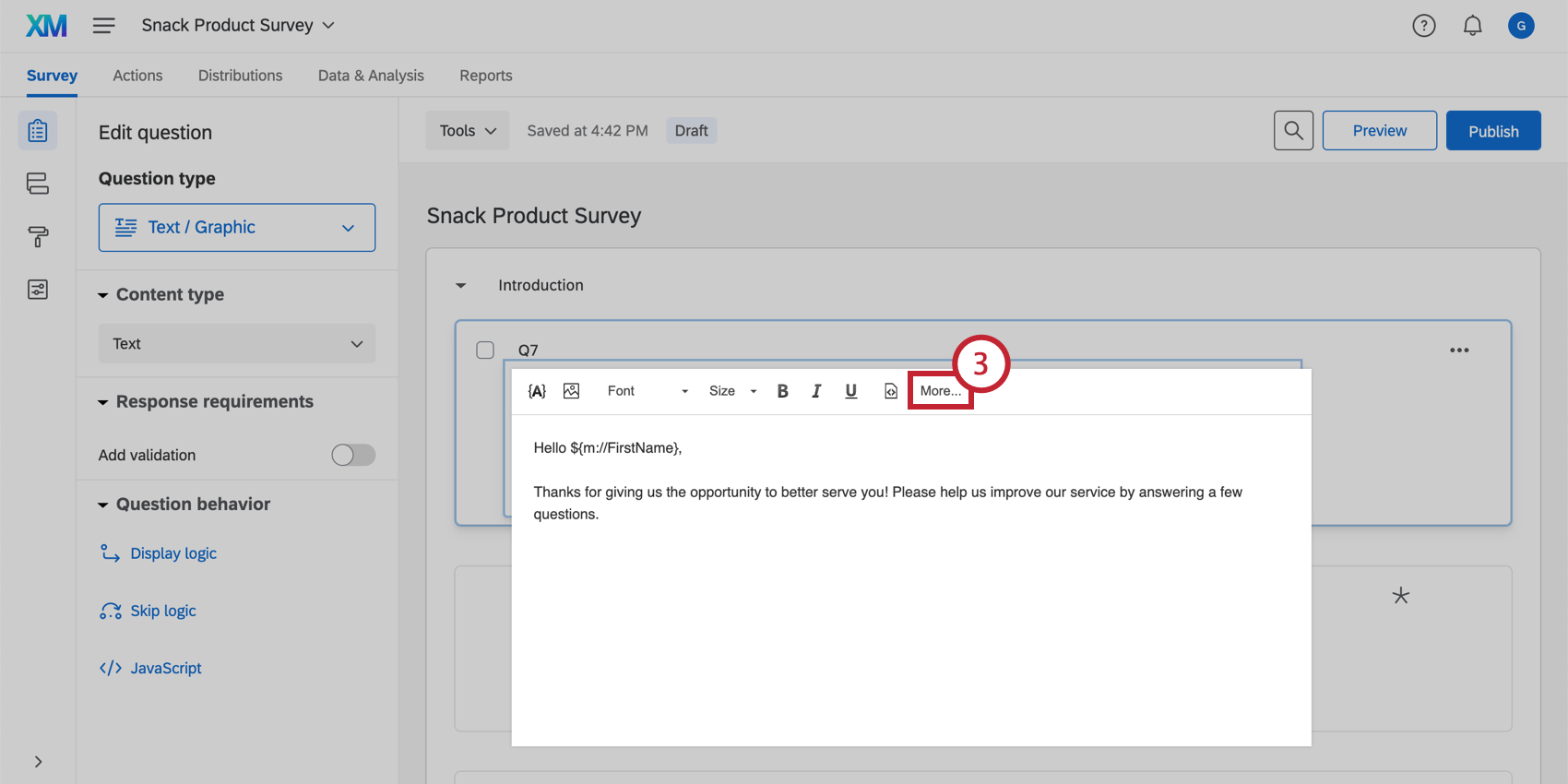Enable the Add validation toggle

[x=353, y=455]
